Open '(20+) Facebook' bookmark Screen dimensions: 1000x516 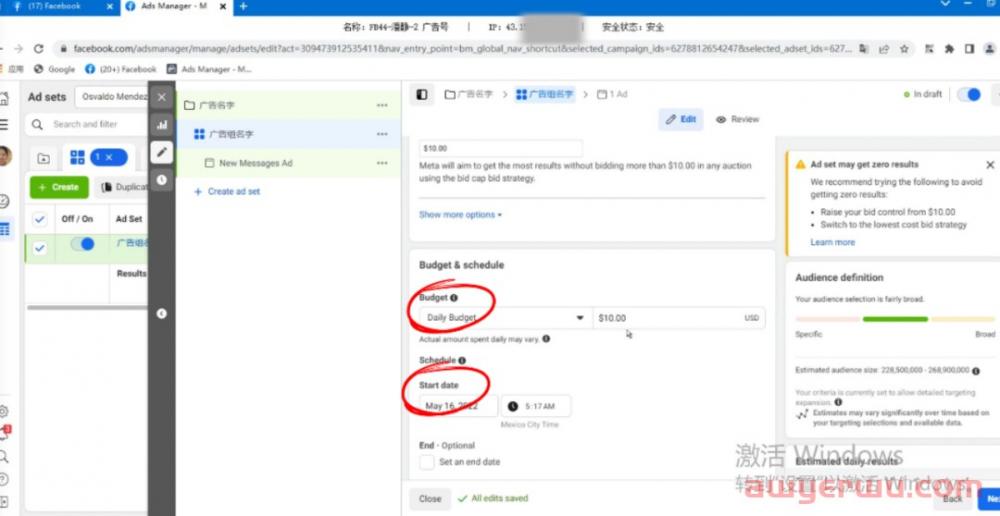click(x=121, y=69)
